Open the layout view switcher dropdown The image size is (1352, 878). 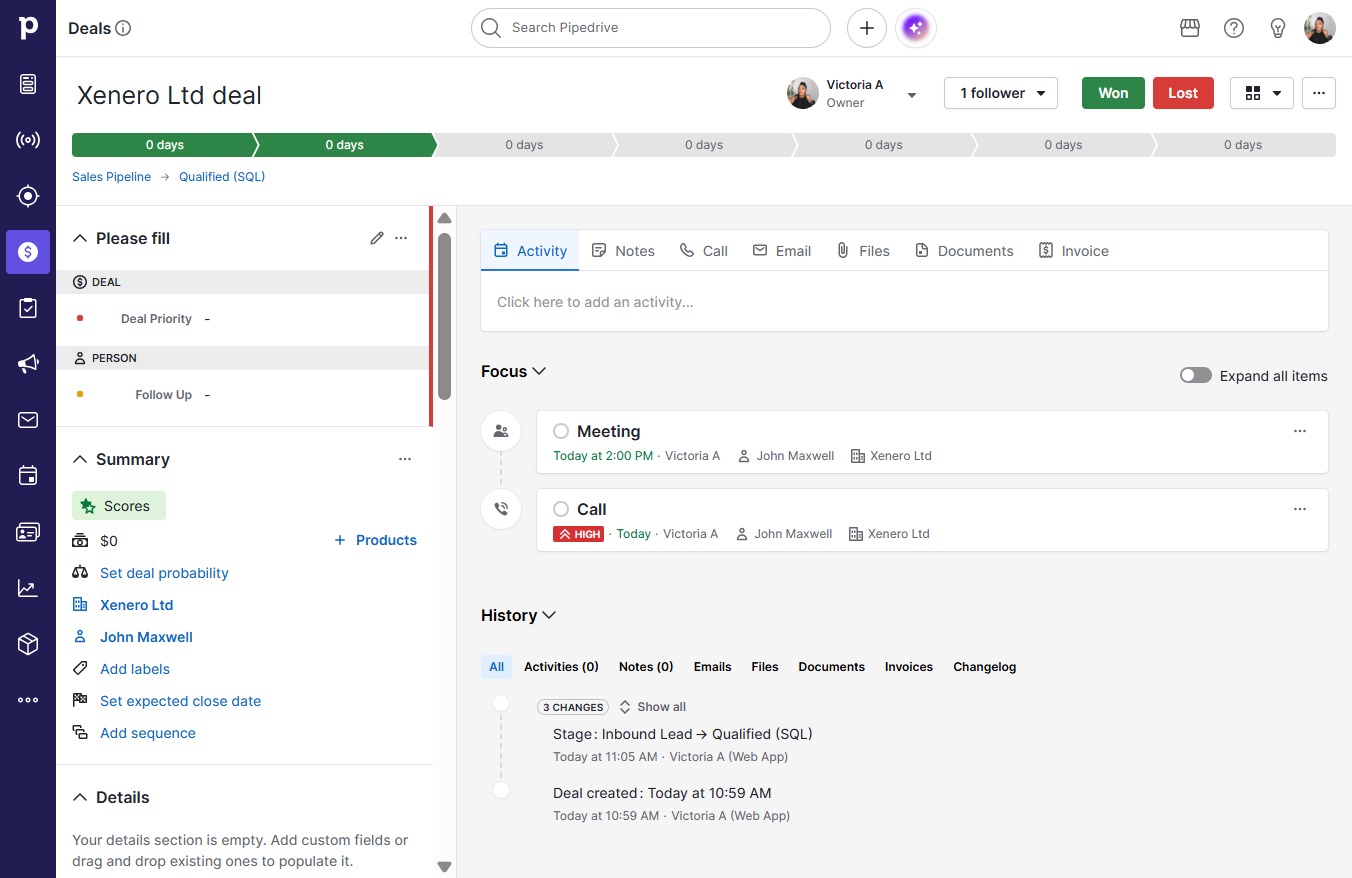pos(1262,93)
